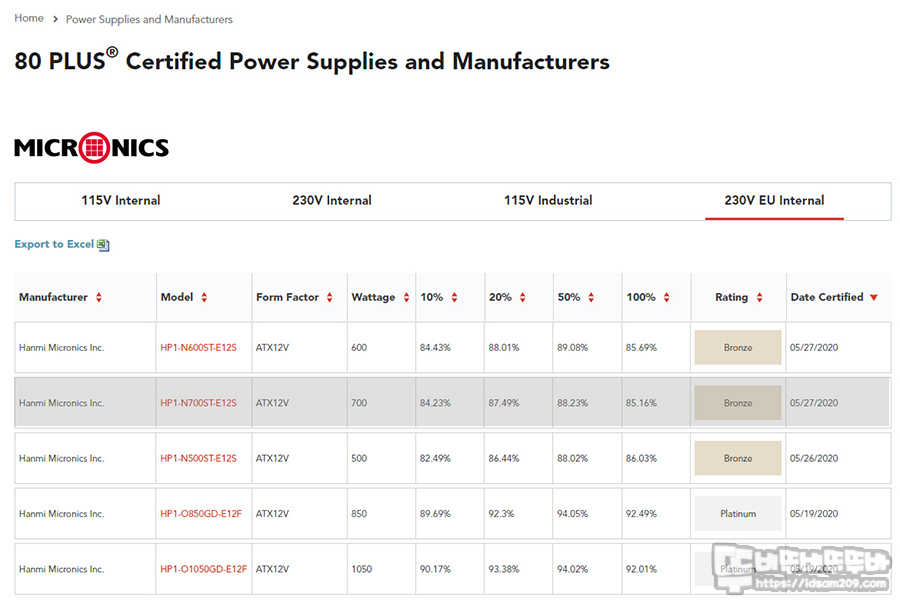Click wattage value 700
Viewport: 900px width, 607px height.
pos(359,403)
